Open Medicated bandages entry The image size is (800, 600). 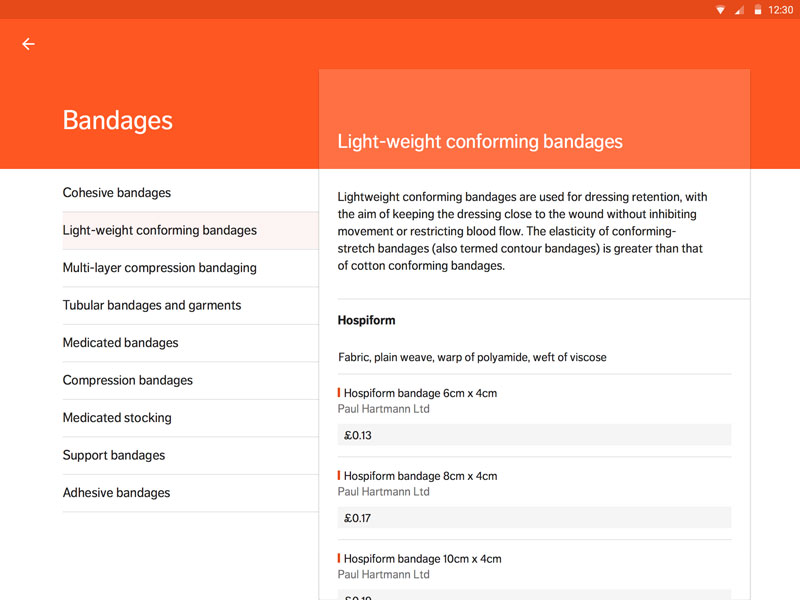190,343
